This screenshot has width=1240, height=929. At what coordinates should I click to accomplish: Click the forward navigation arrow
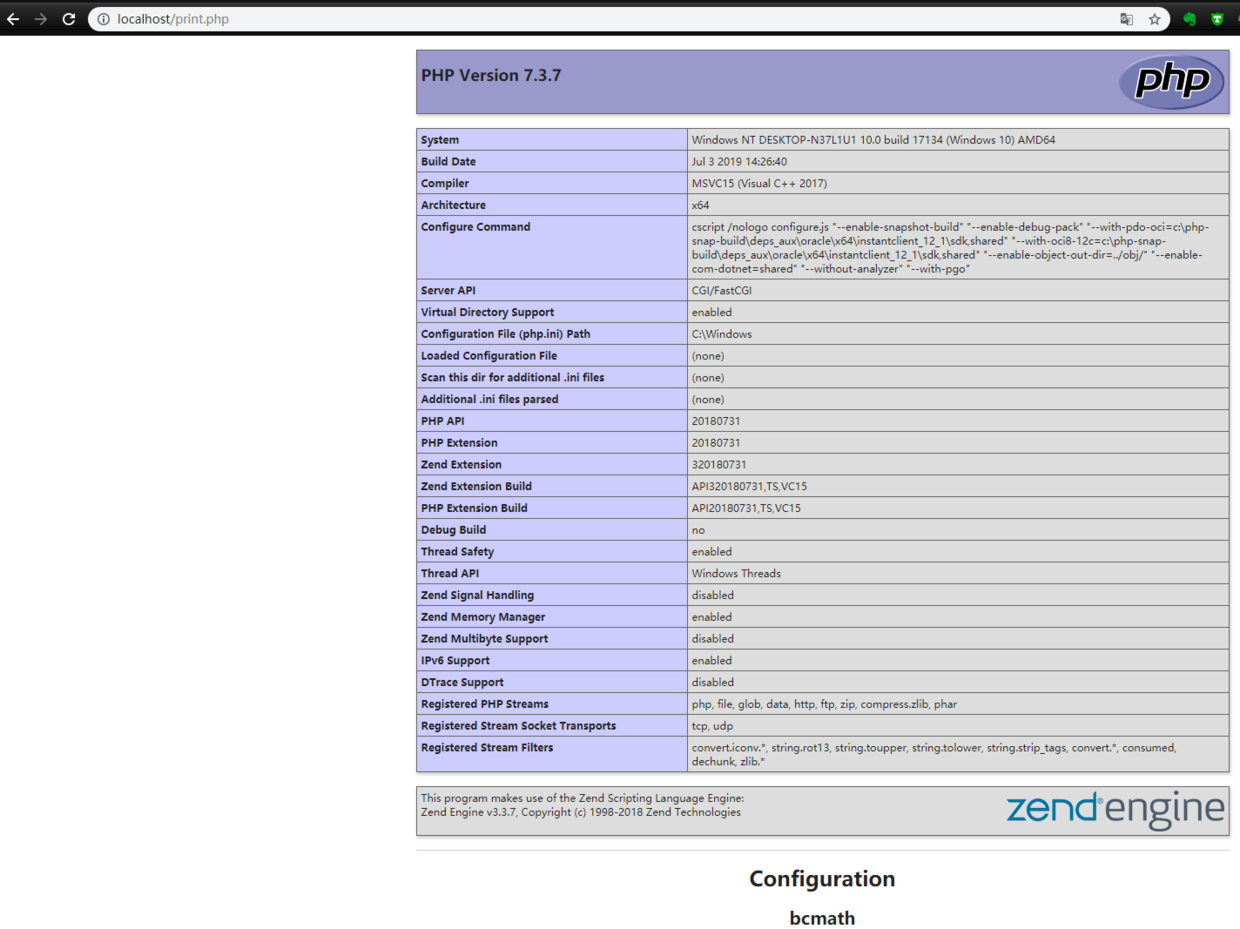tap(41, 19)
